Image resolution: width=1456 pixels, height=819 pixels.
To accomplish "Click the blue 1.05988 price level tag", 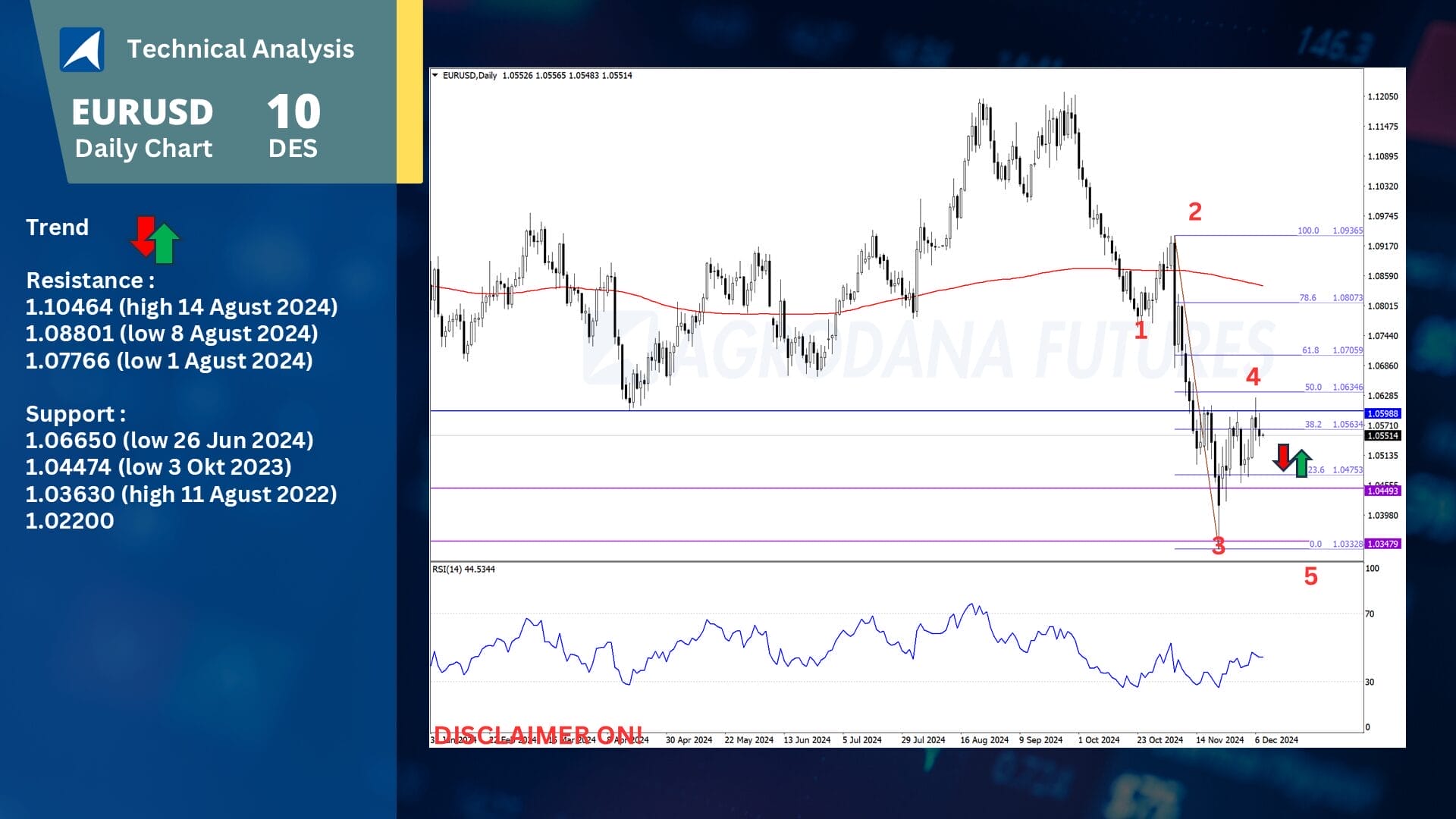I will coord(1382,413).
